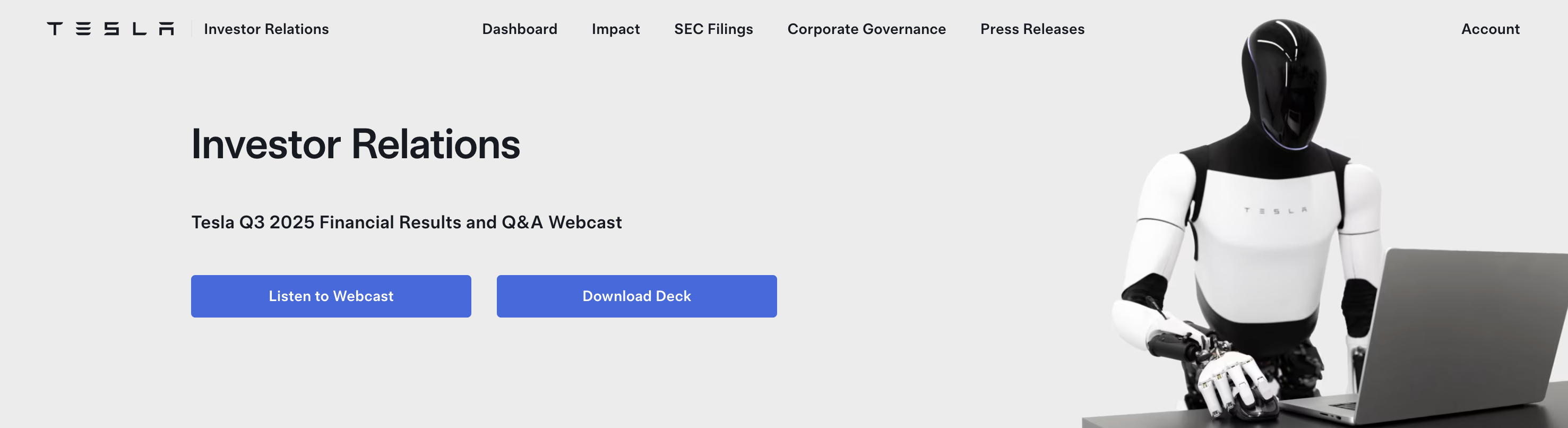
Task: Click the large Investor Relations heading
Action: pyautogui.click(x=356, y=144)
